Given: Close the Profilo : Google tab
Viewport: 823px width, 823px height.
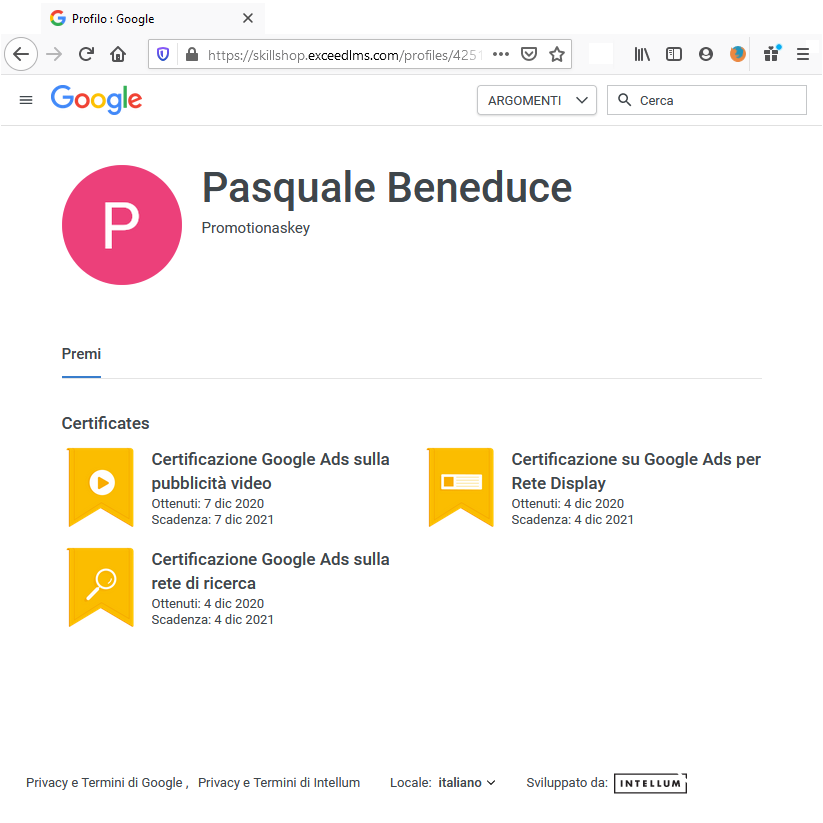Looking at the screenshot, I should pos(248,18).
